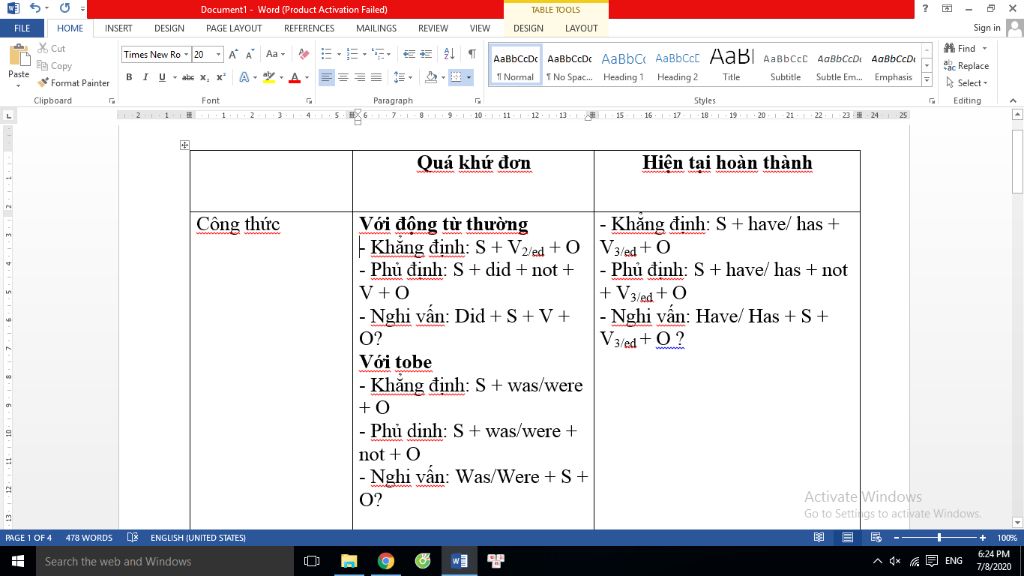Image resolution: width=1024 pixels, height=576 pixels.
Task: Switch to Read Mode view
Action: (819, 537)
